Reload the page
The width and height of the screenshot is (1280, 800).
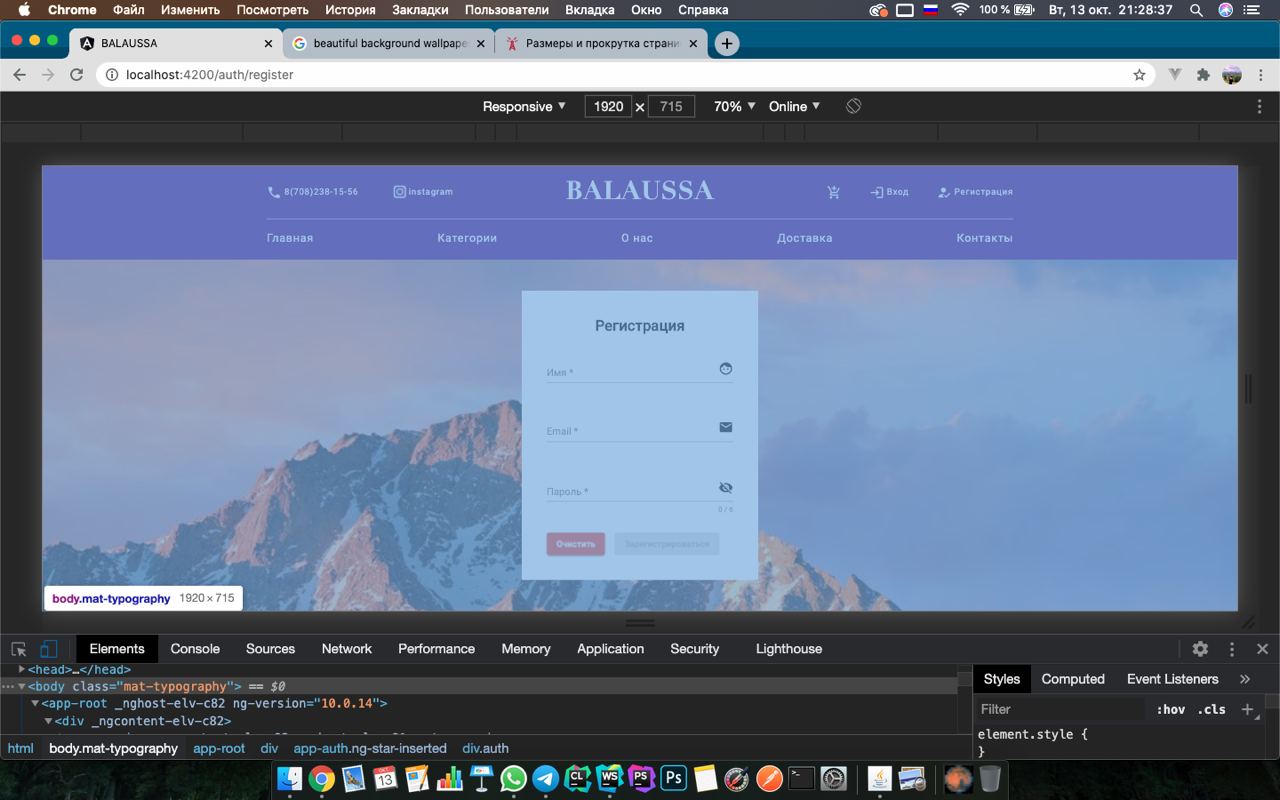[76, 75]
